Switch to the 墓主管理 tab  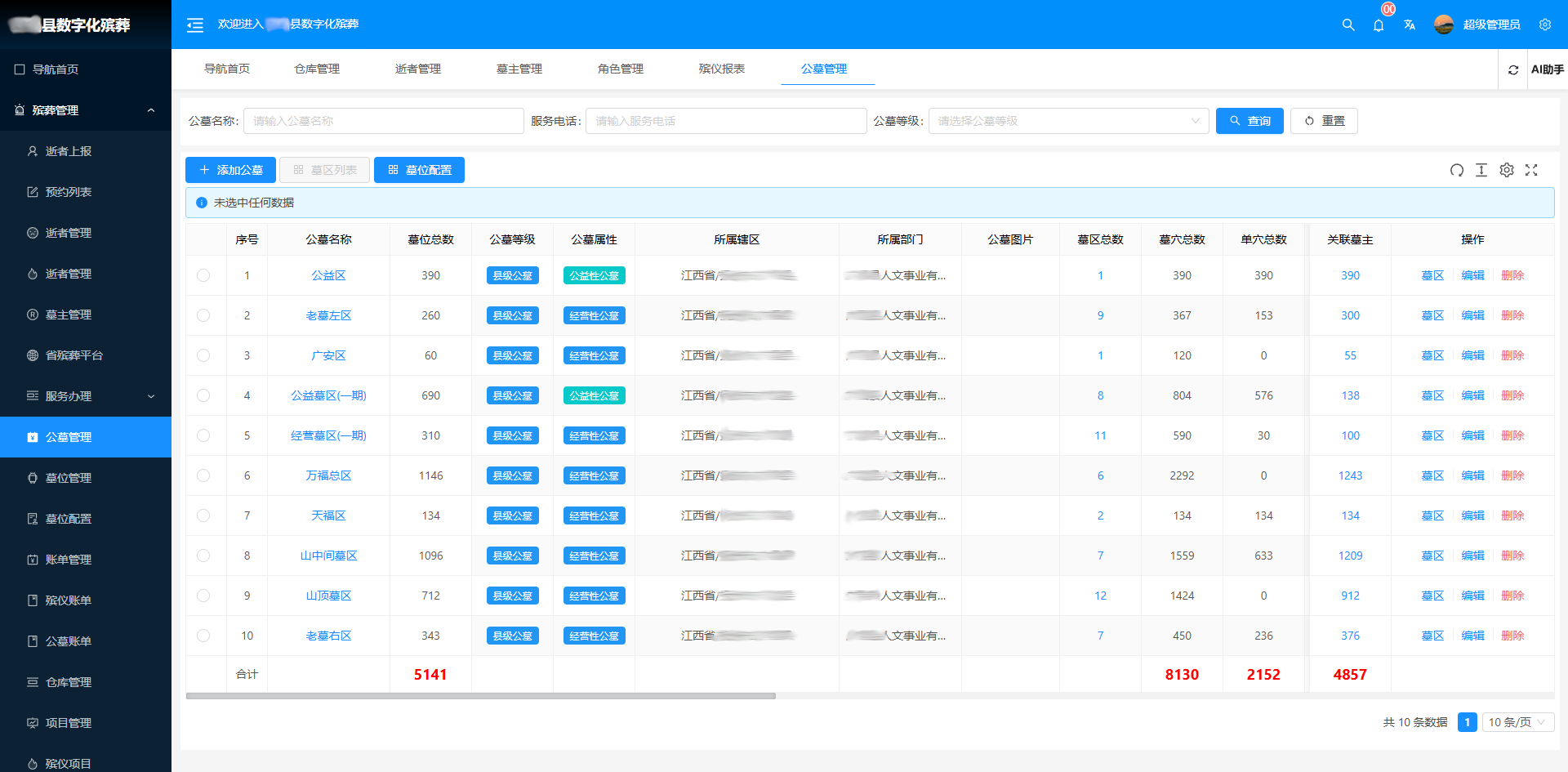(x=519, y=69)
